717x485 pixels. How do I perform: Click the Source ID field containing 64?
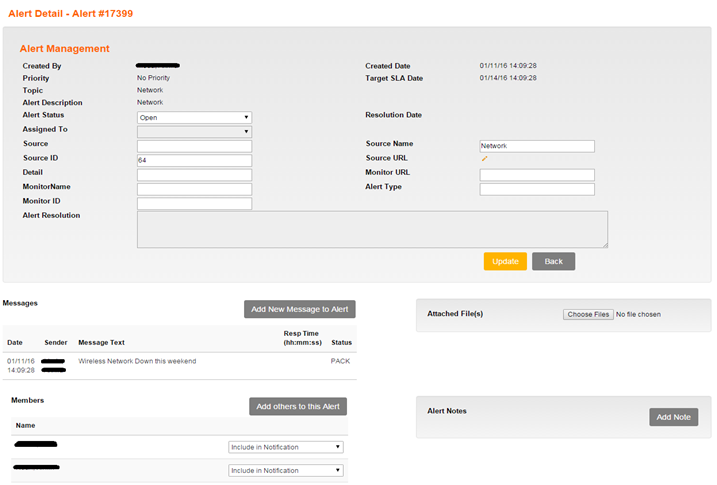click(x=194, y=160)
